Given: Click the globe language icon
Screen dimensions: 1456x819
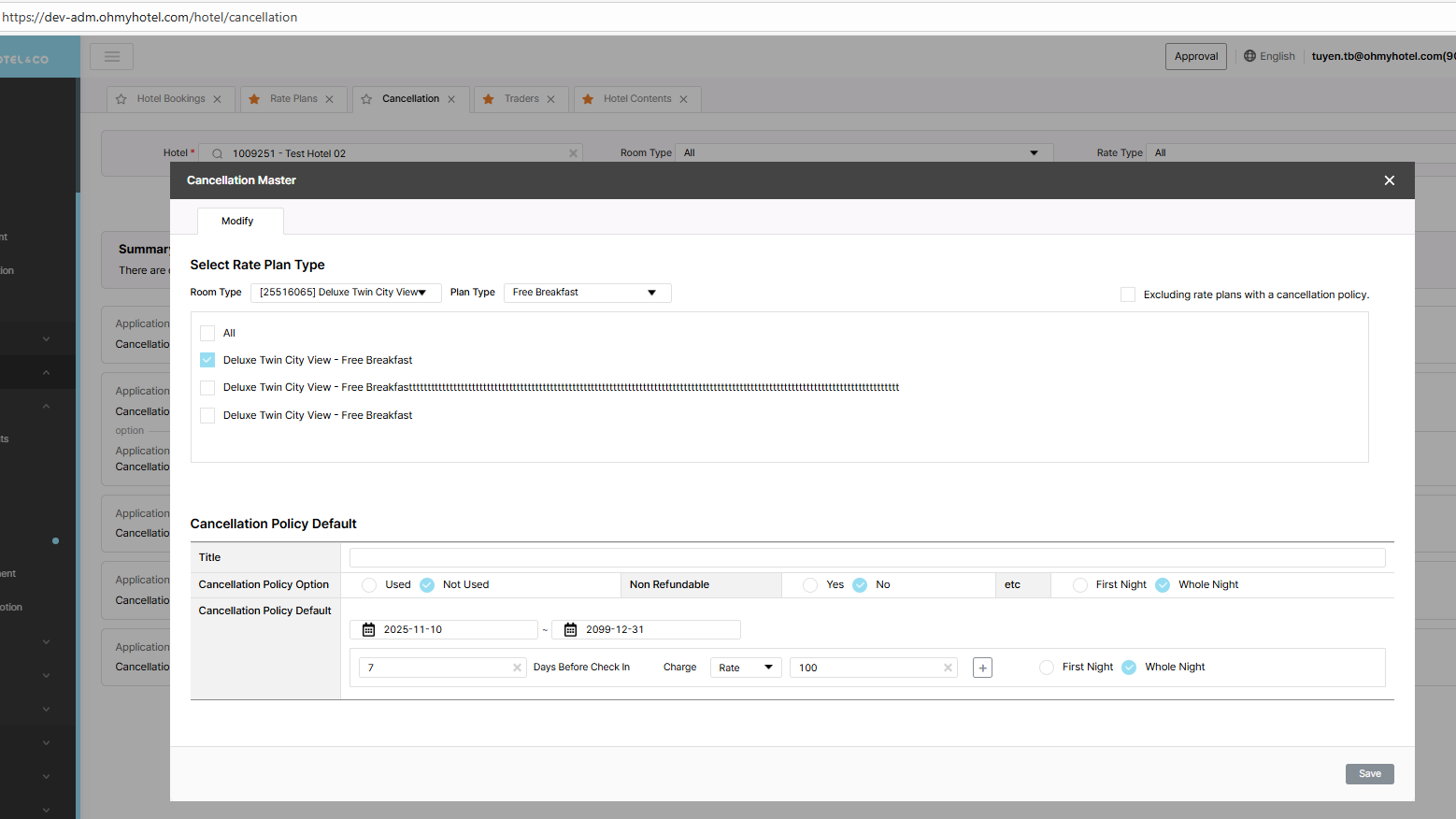Looking at the screenshot, I should click(x=1249, y=56).
